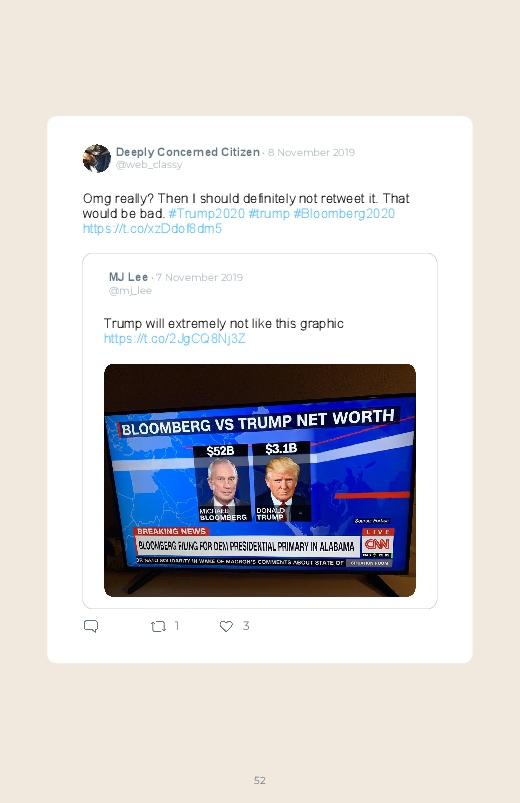Click the reply speech bubble icon
This screenshot has height=803, width=520.
91,626
